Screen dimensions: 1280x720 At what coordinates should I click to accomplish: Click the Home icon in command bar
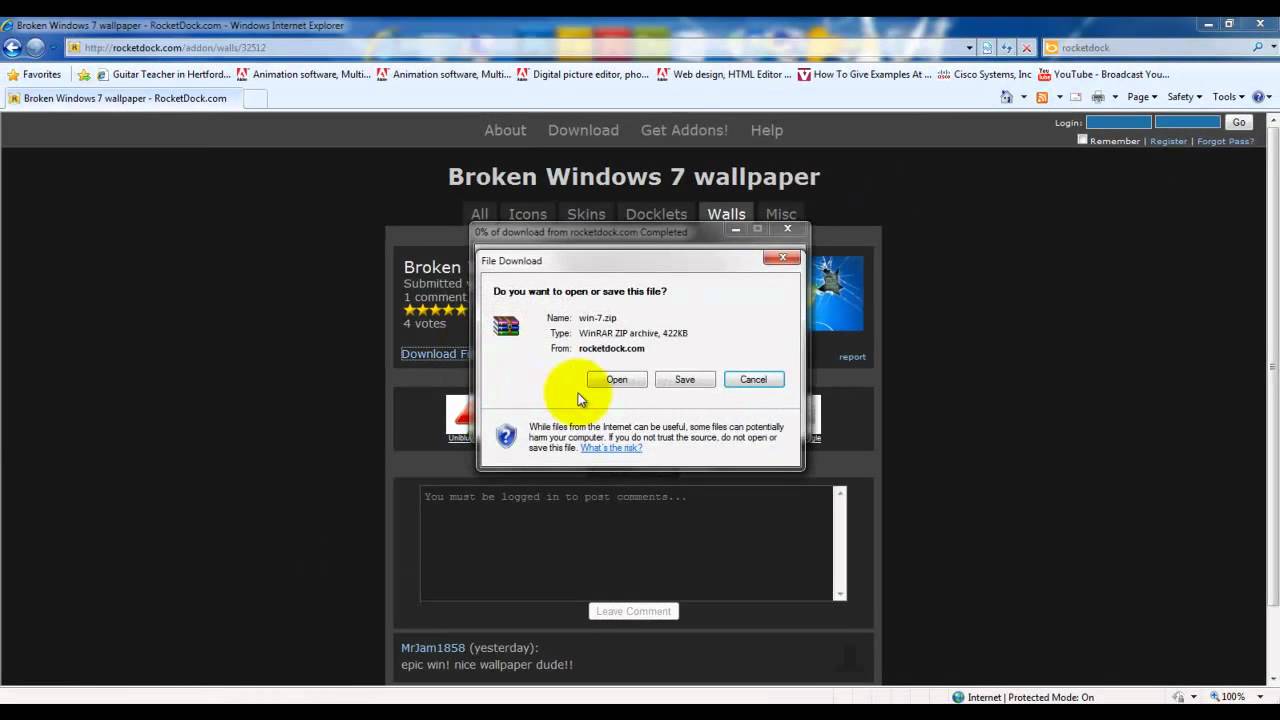[x=1007, y=97]
